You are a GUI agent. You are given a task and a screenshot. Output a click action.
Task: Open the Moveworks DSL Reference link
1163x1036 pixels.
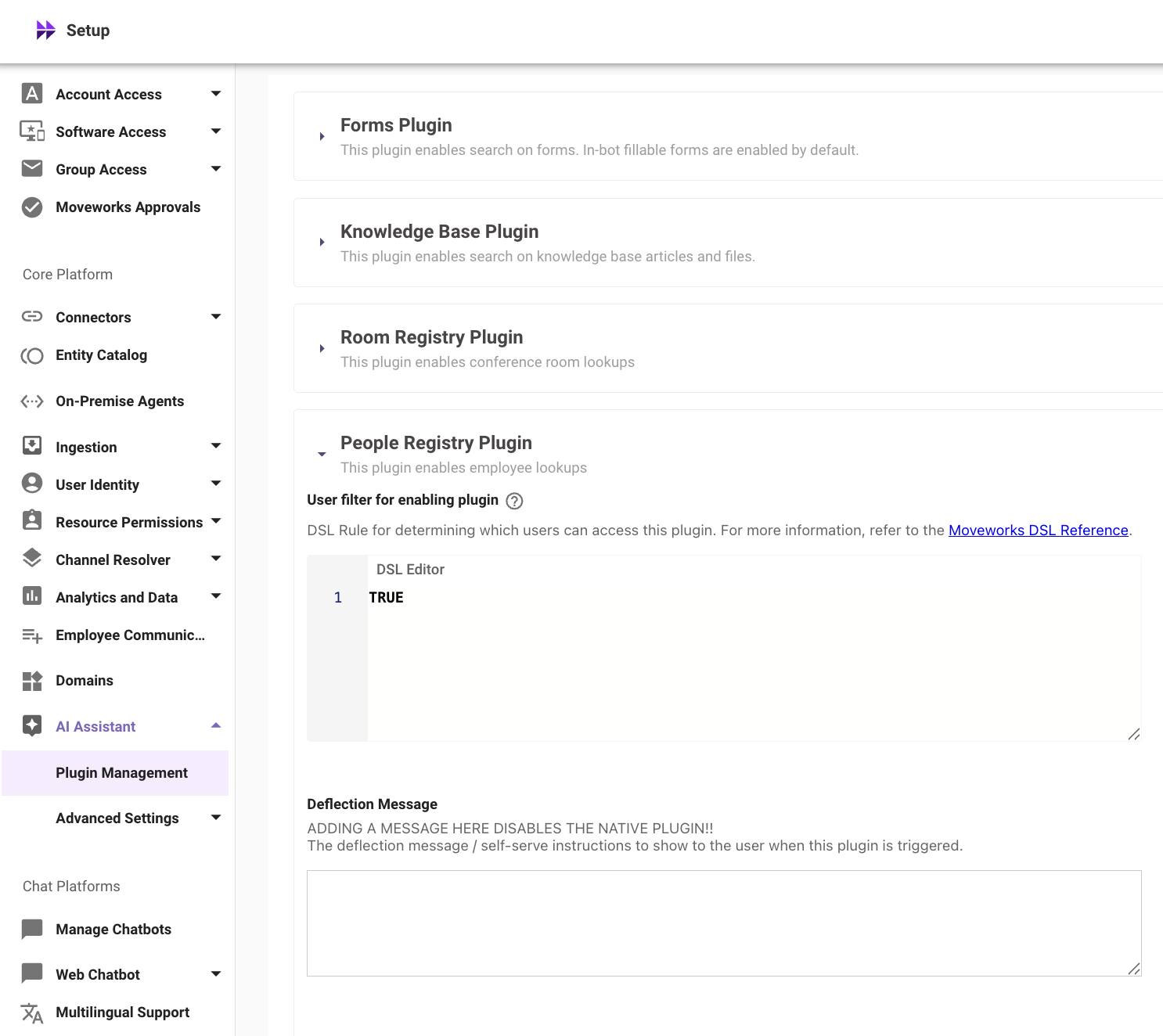tap(1039, 531)
